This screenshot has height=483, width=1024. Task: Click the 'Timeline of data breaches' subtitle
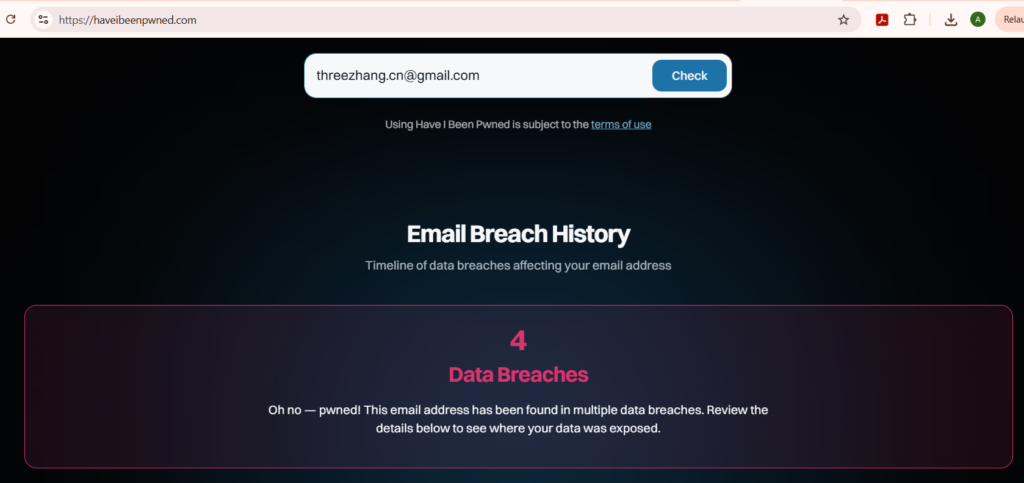[x=519, y=266]
